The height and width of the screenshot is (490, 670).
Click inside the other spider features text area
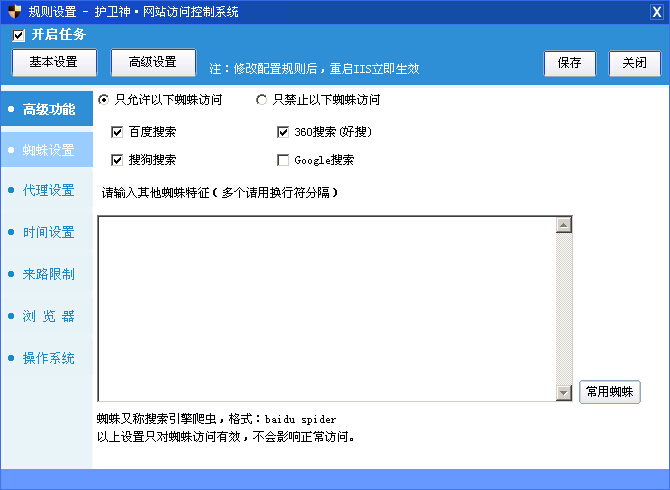coord(327,309)
